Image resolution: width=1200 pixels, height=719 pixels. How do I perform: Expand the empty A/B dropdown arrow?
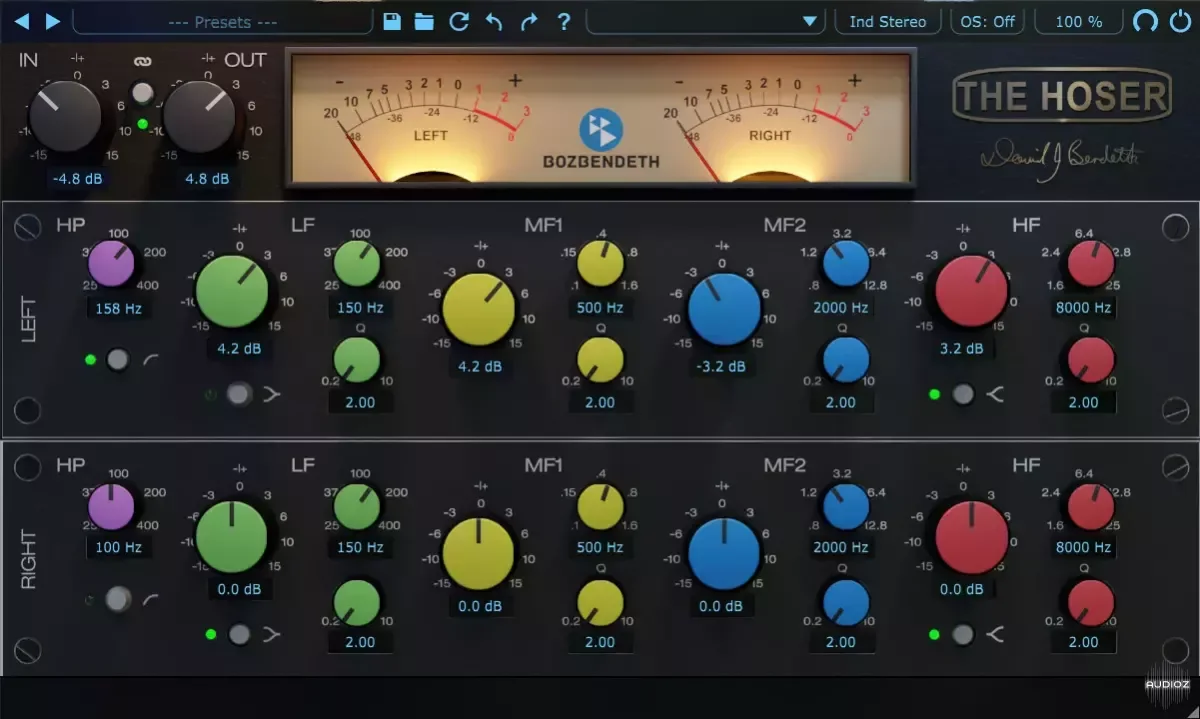(x=810, y=21)
